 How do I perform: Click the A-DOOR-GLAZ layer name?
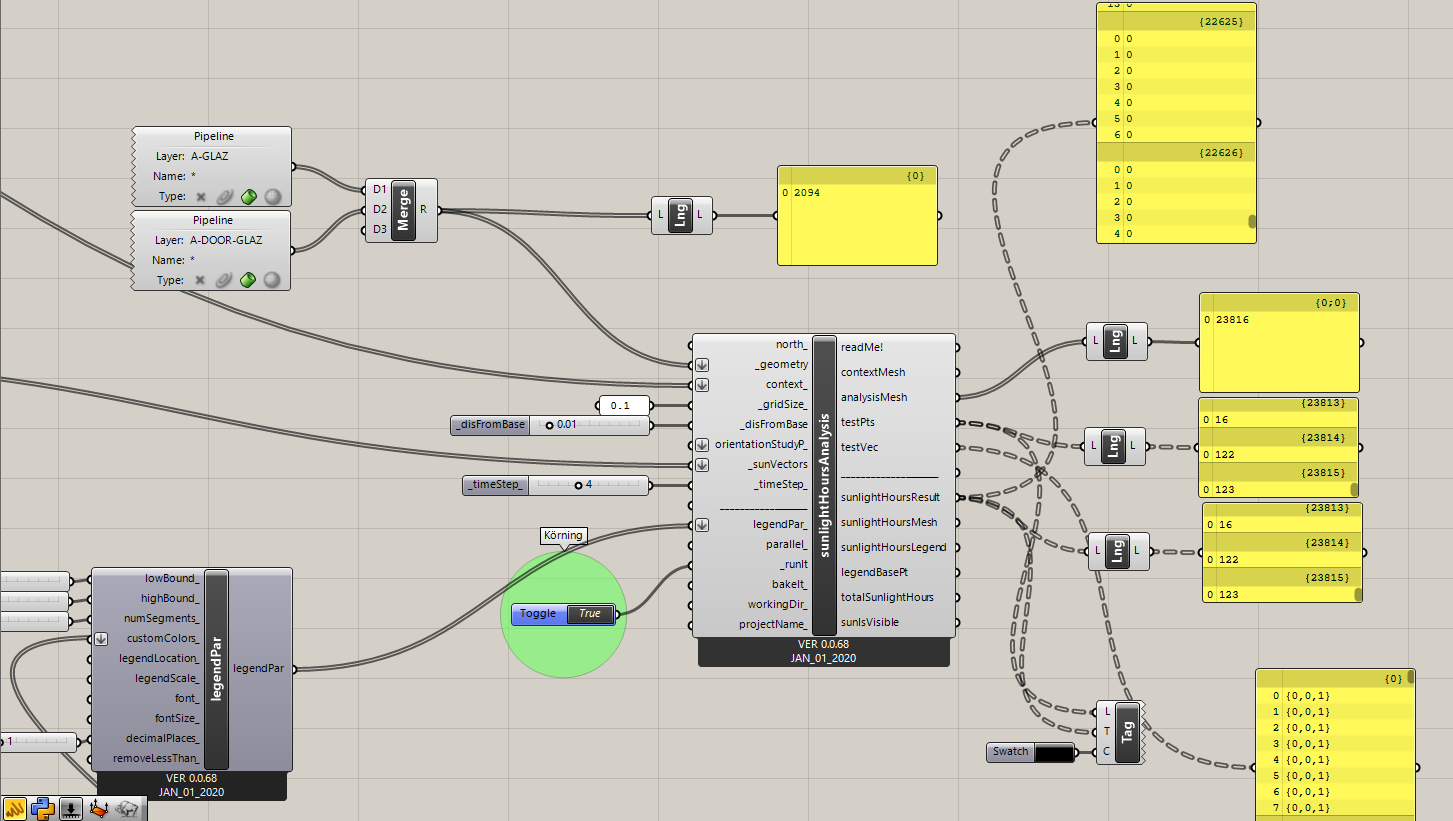pos(226,240)
